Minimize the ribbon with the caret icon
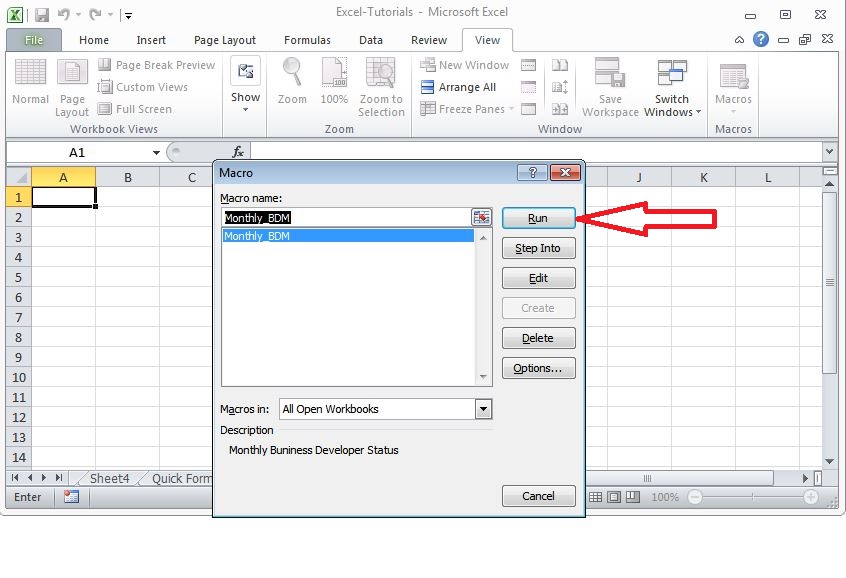This screenshot has width=846, height=578. pyautogui.click(x=739, y=39)
